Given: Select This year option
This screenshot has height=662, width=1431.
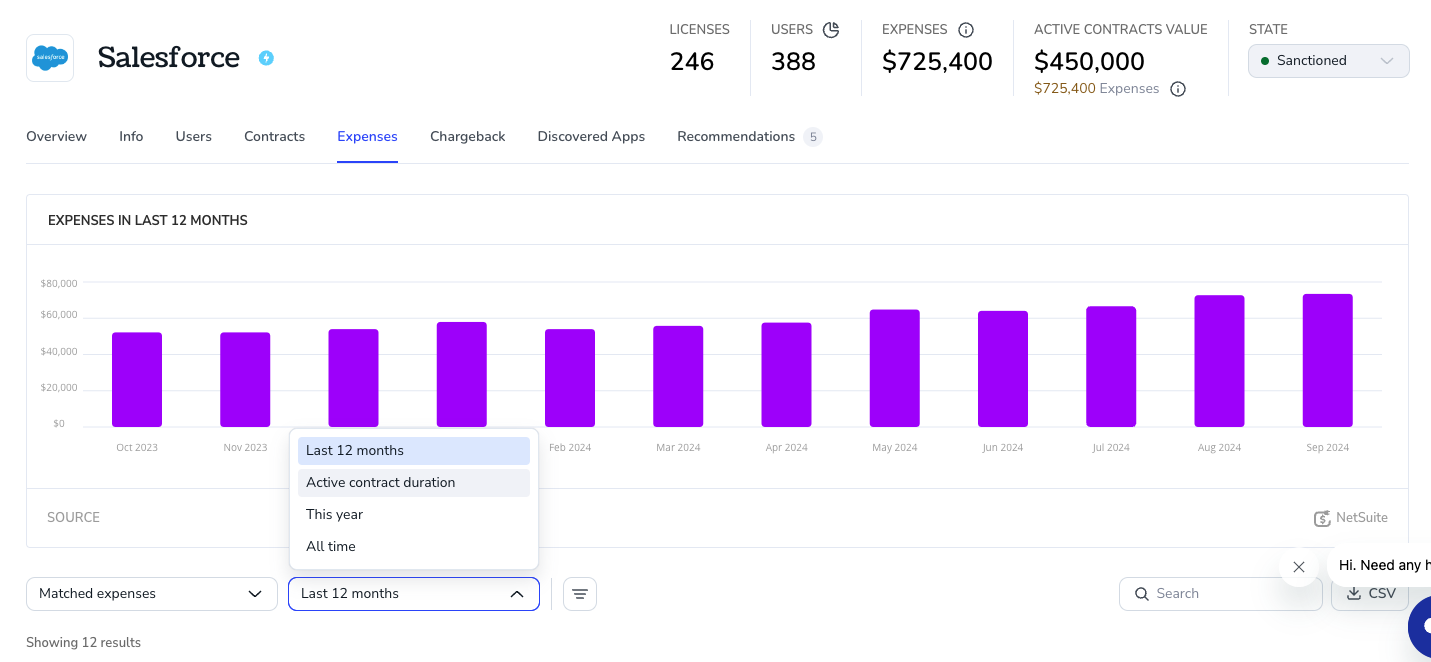Looking at the screenshot, I should 414,515.
